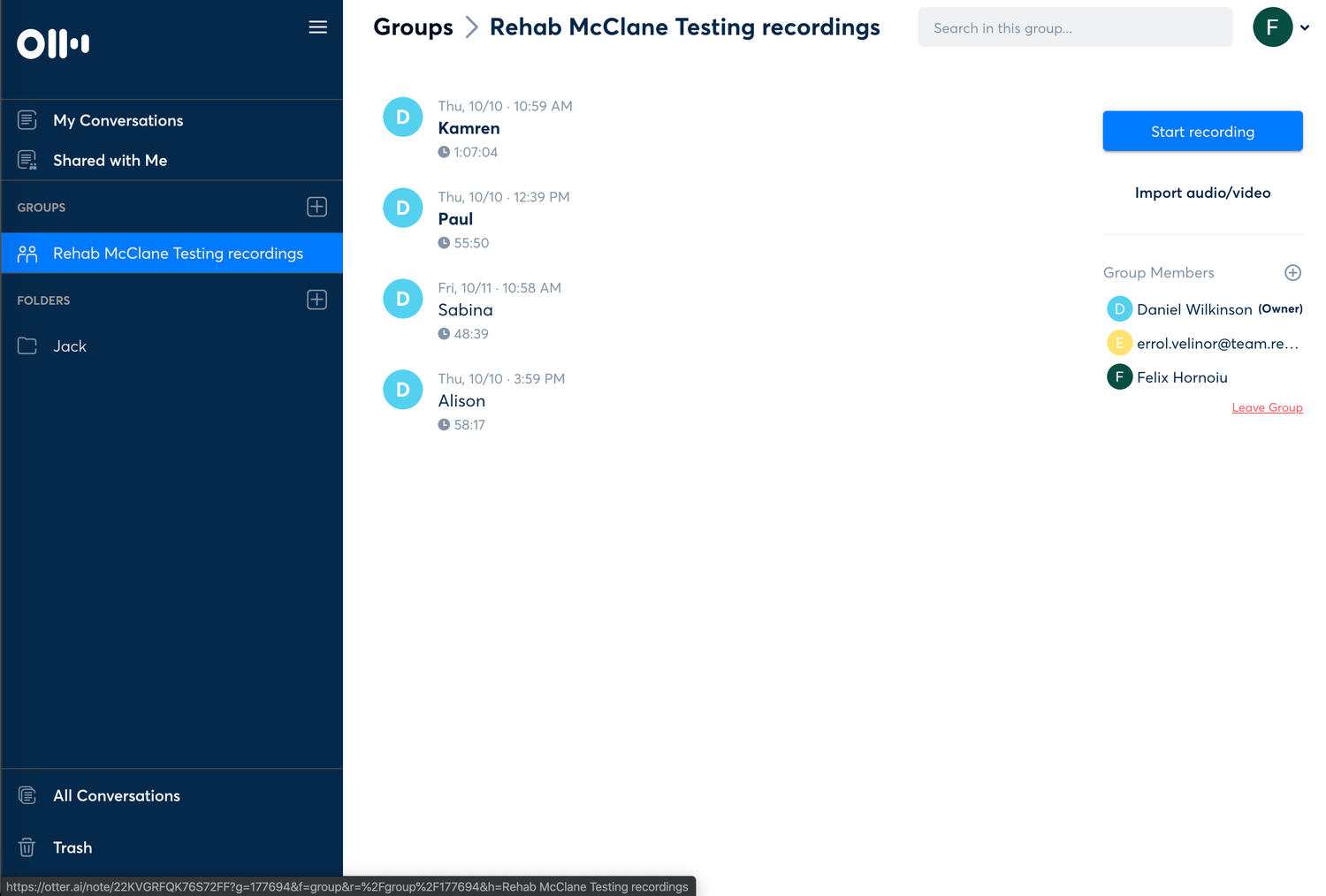1326x896 pixels.
Task: Collapse sidebar with the hamburger menu icon
Action: tap(317, 27)
